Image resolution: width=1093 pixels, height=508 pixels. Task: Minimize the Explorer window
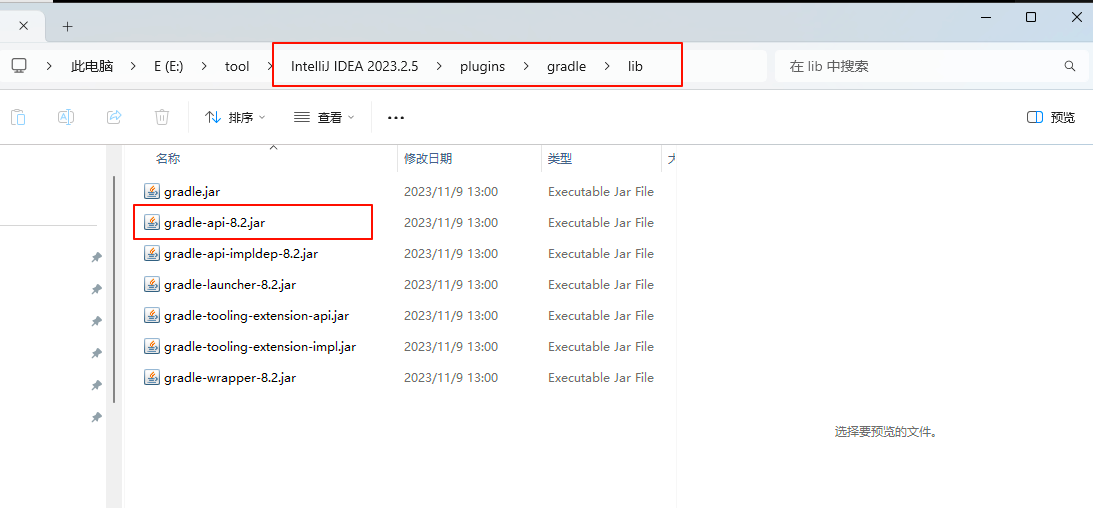[x=985, y=17]
